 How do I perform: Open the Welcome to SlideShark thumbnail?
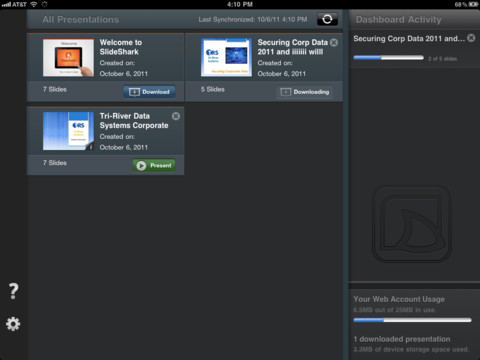tap(68, 58)
